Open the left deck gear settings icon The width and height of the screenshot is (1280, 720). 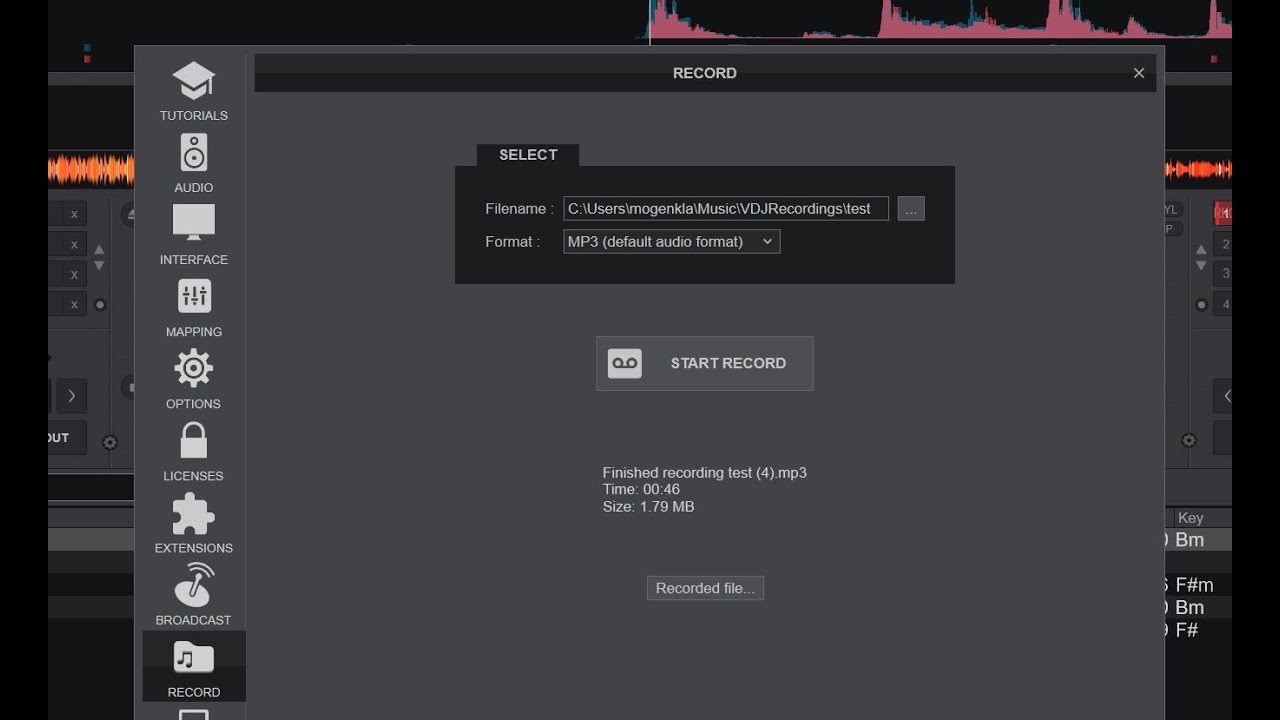point(110,442)
